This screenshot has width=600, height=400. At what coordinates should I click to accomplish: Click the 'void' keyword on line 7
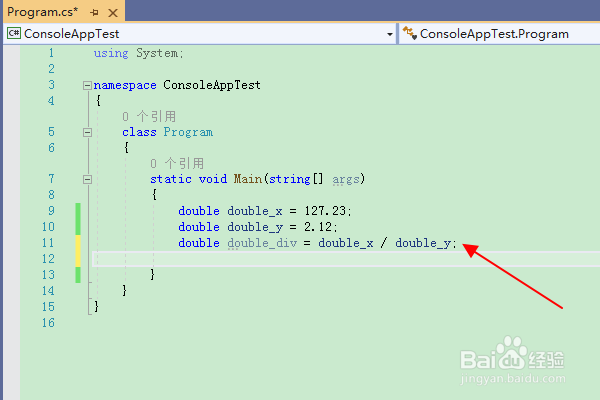[x=213, y=179]
